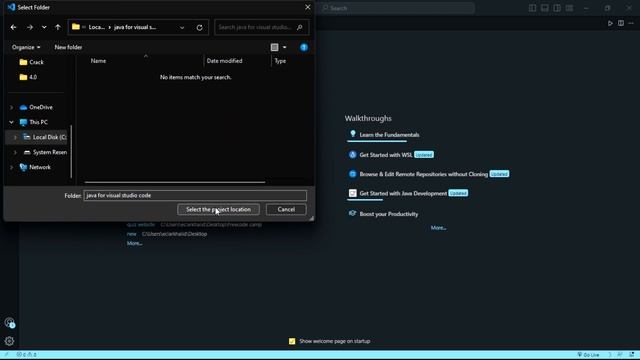Expand the Network tree node
640x360 pixels.
click(x=11, y=167)
